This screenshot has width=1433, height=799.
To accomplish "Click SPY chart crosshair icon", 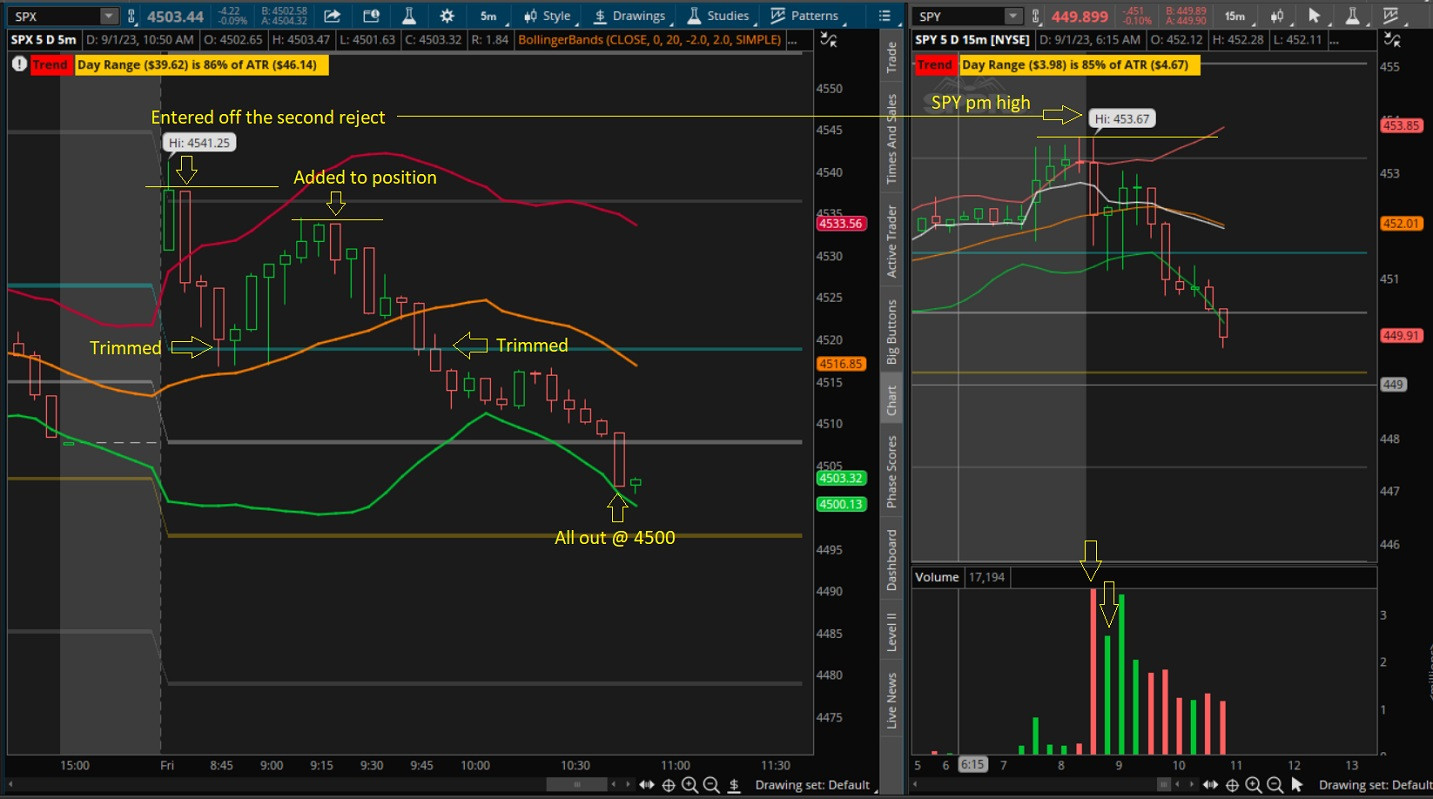I will click(x=1233, y=785).
